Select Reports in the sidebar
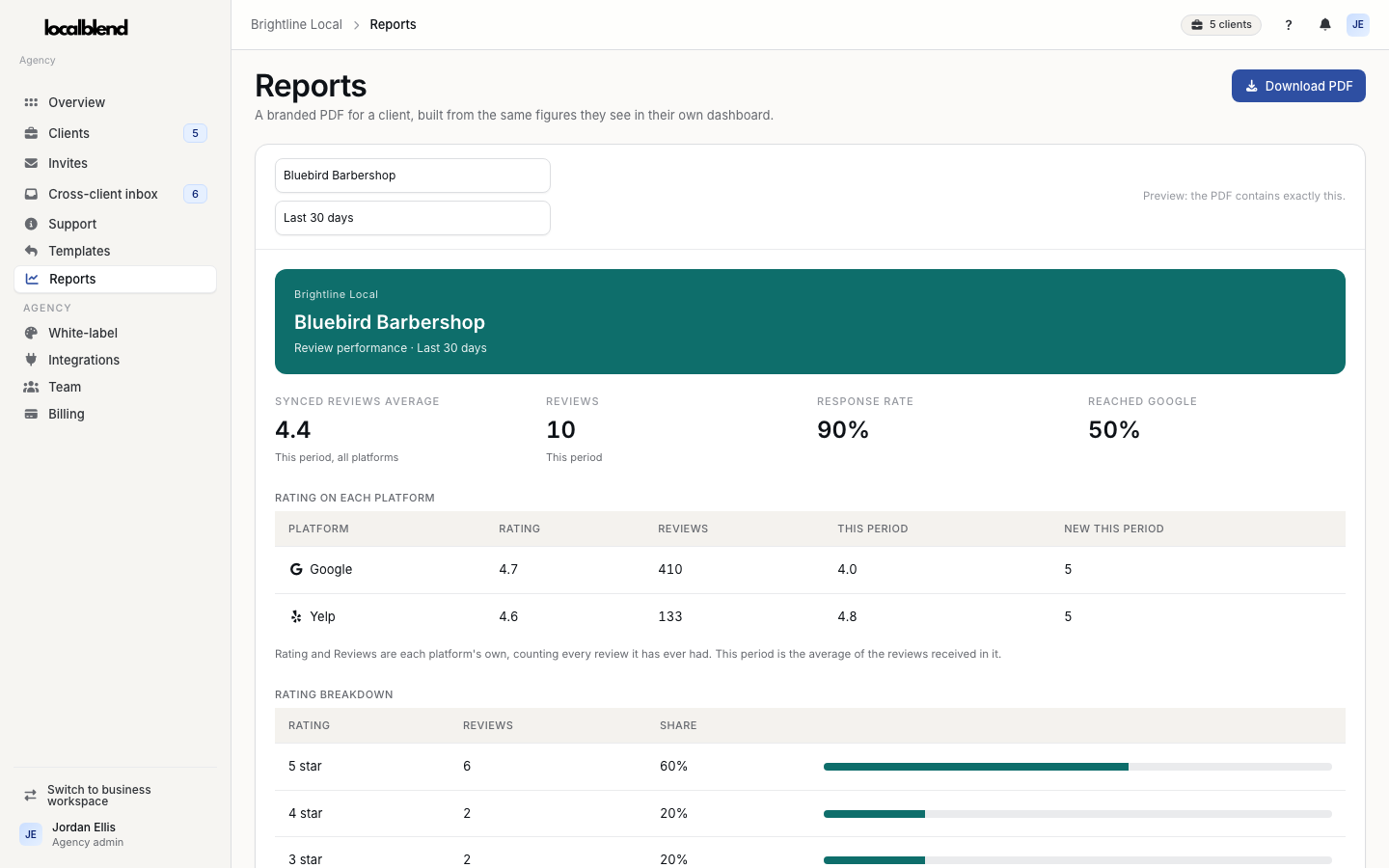Image resolution: width=1389 pixels, height=868 pixels. pos(115,279)
